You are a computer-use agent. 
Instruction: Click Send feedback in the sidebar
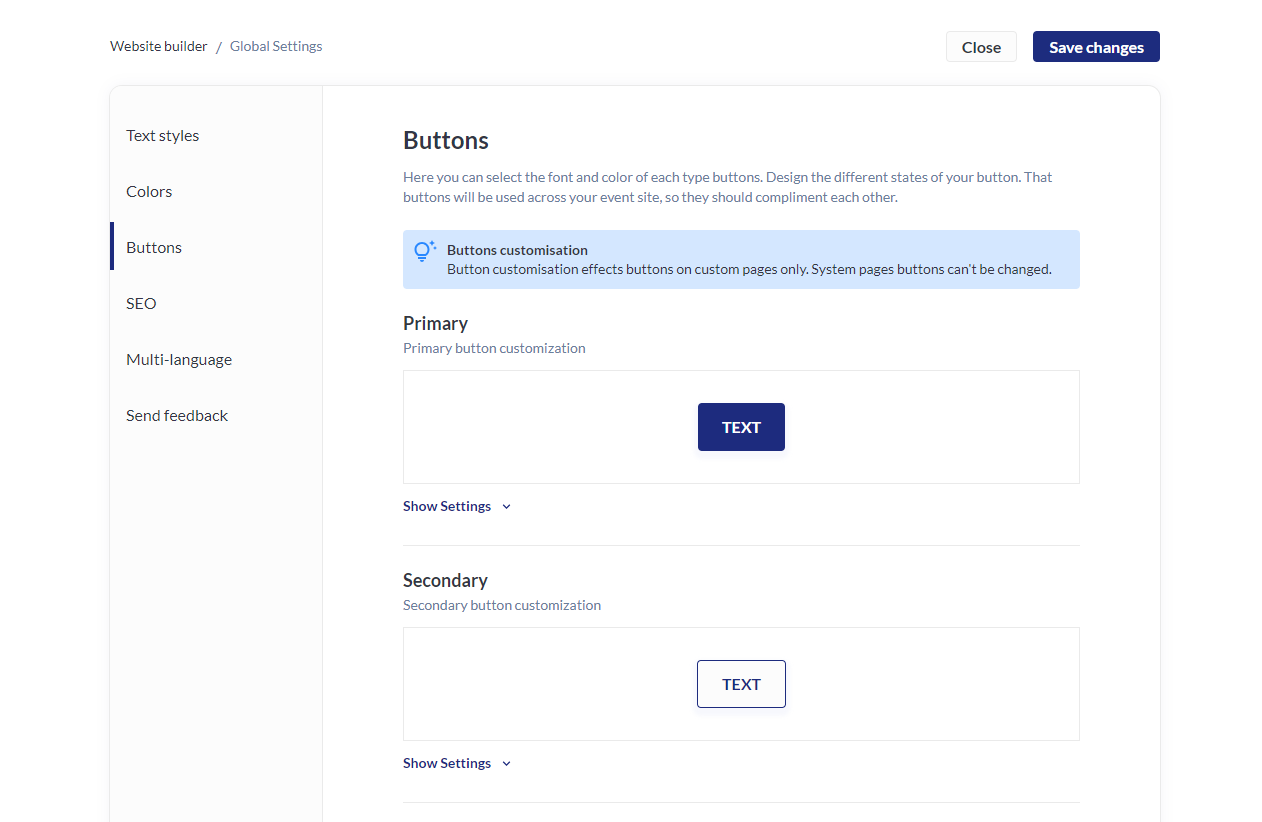click(177, 416)
